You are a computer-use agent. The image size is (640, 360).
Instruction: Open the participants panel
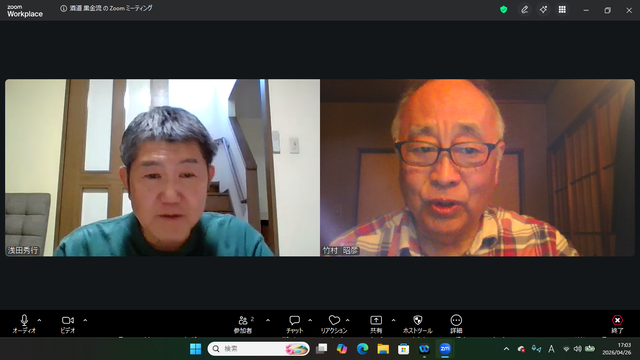click(243, 324)
